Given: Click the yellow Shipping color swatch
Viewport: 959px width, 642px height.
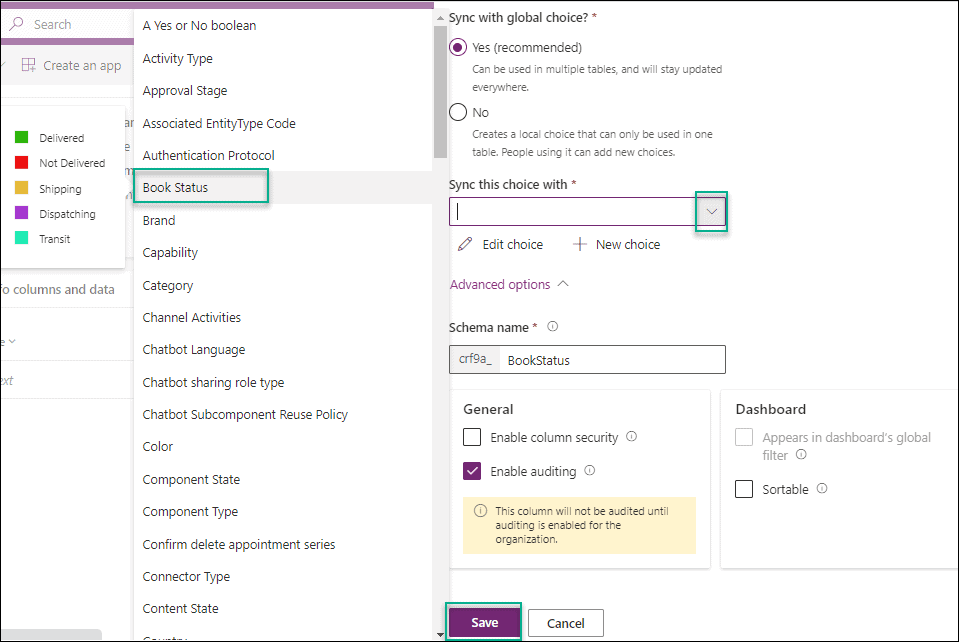Looking at the screenshot, I should [21, 188].
